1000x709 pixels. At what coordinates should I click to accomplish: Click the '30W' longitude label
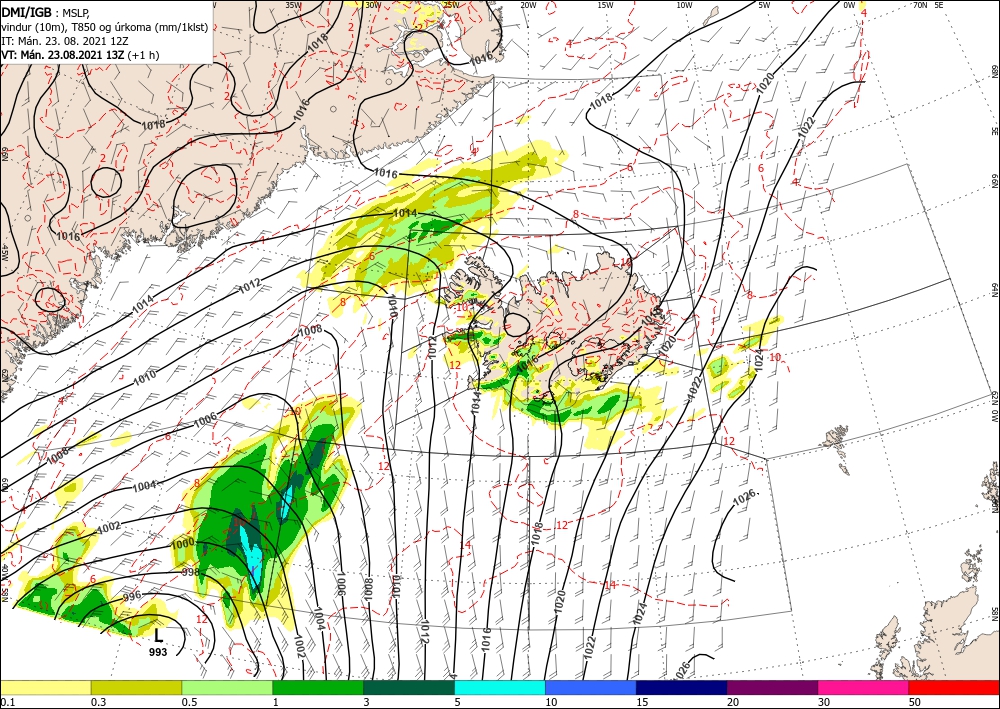coord(373,5)
